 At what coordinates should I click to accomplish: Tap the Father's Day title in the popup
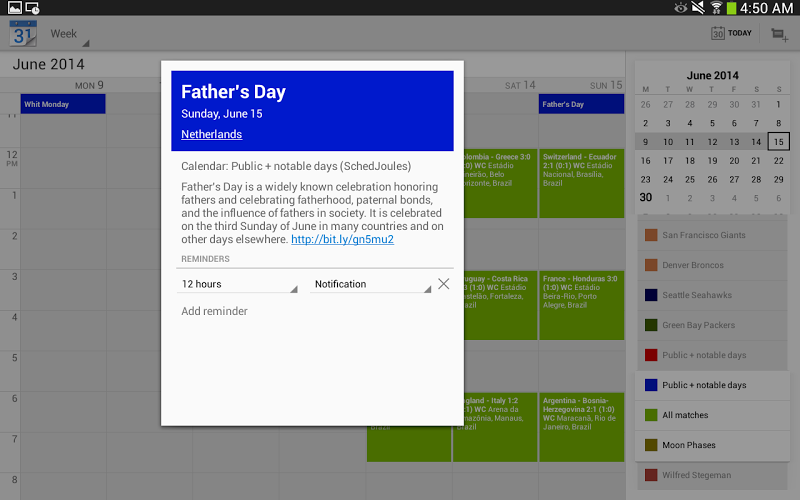point(233,92)
